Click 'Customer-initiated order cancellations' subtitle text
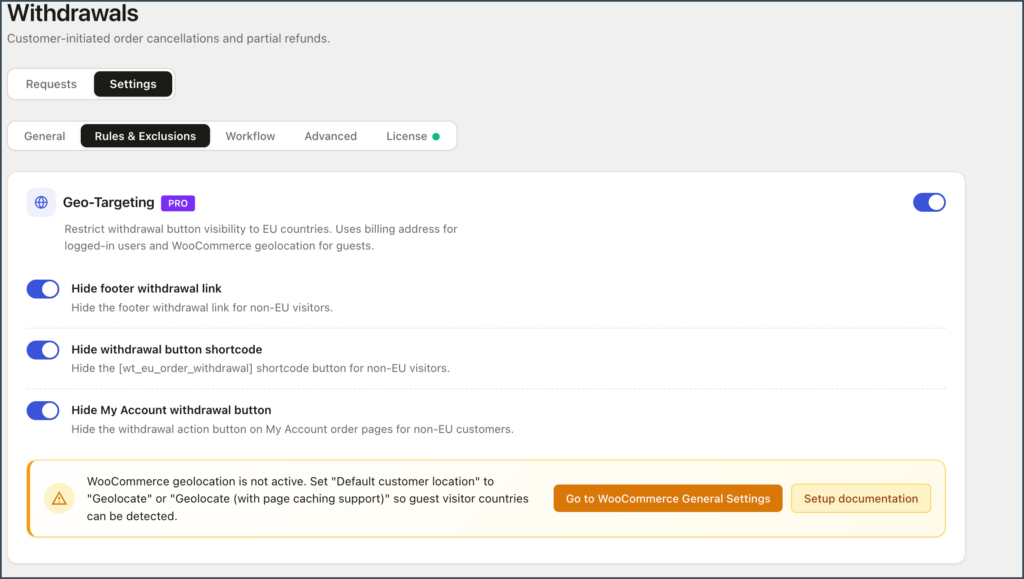Screen dimensions: 1024x579 [x=168, y=39]
